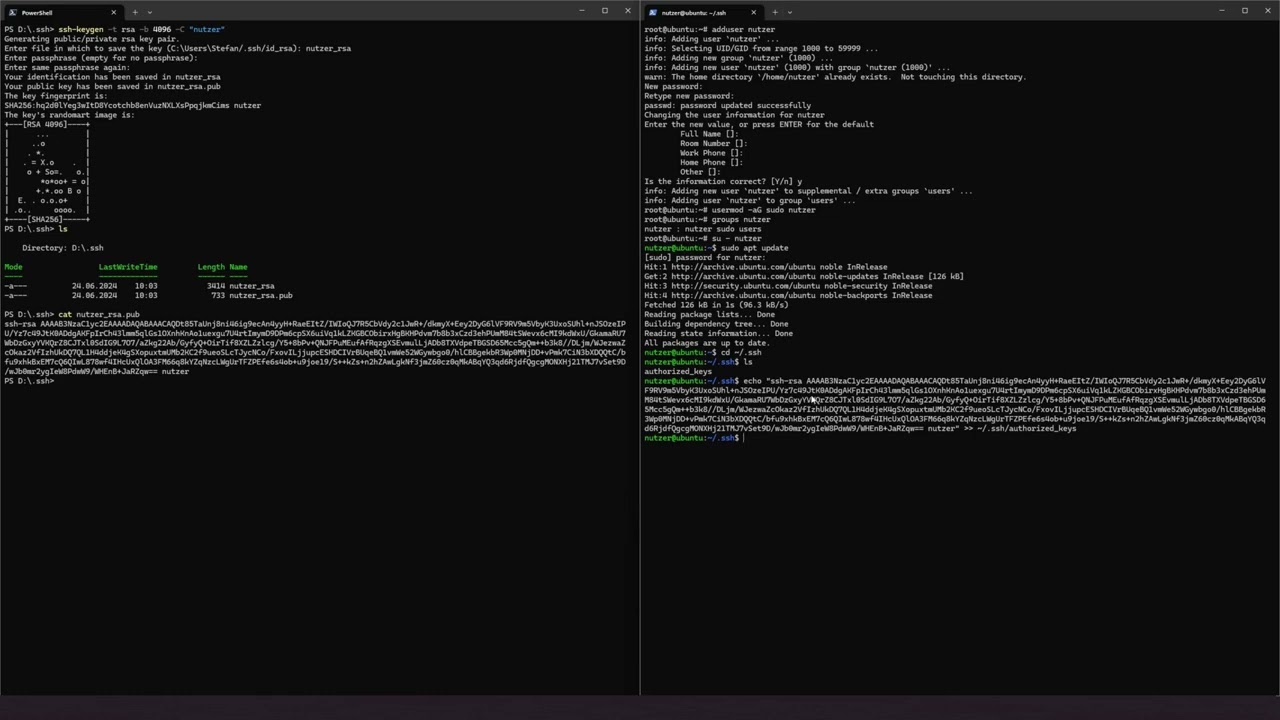Click 'nutzer_rsa' file row with length 3414
Viewport: 1280px width, 720px height.
point(139,286)
